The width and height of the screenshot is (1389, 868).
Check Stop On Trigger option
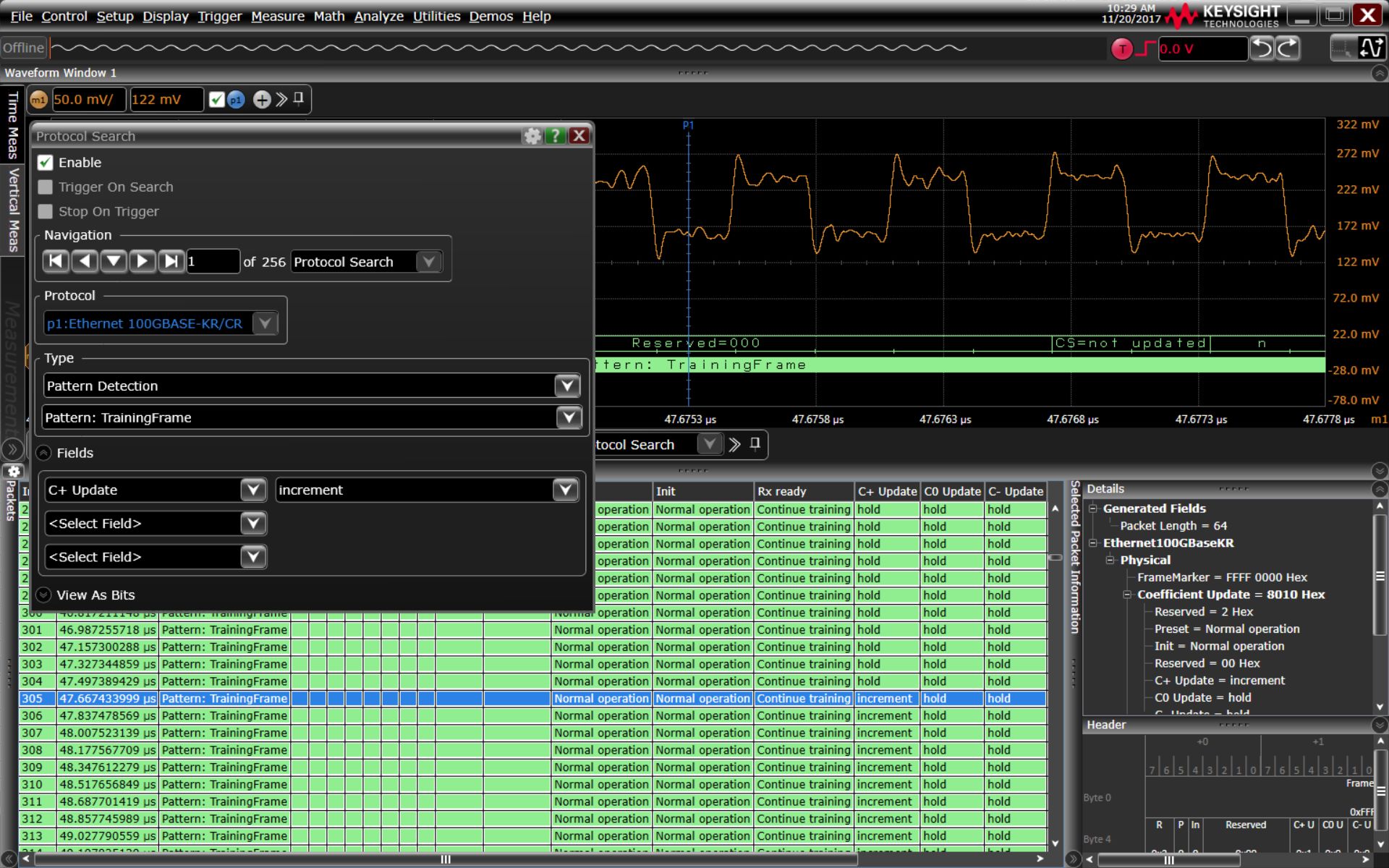point(46,211)
